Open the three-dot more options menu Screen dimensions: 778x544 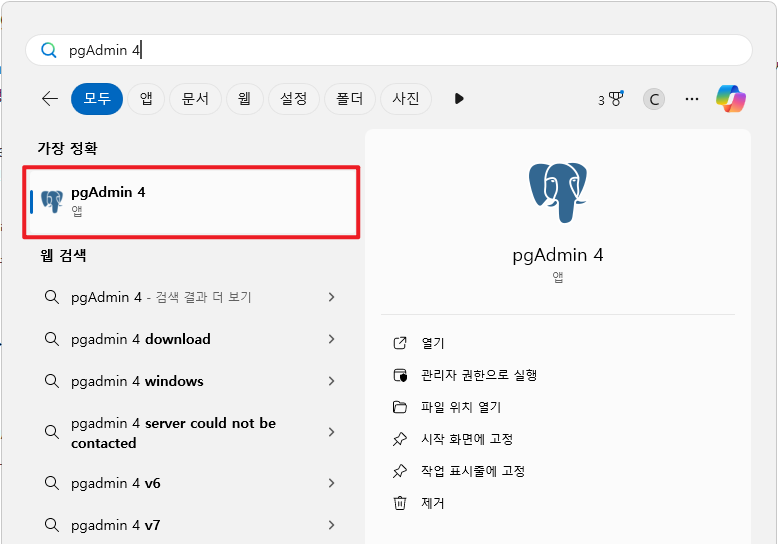(692, 99)
